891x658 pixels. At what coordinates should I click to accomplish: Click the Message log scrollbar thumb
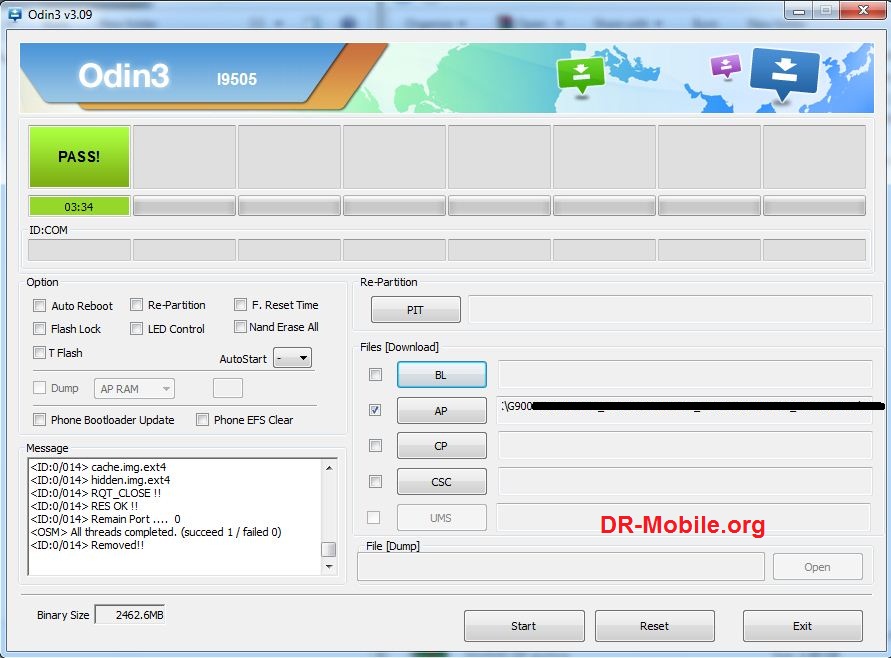[x=329, y=549]
